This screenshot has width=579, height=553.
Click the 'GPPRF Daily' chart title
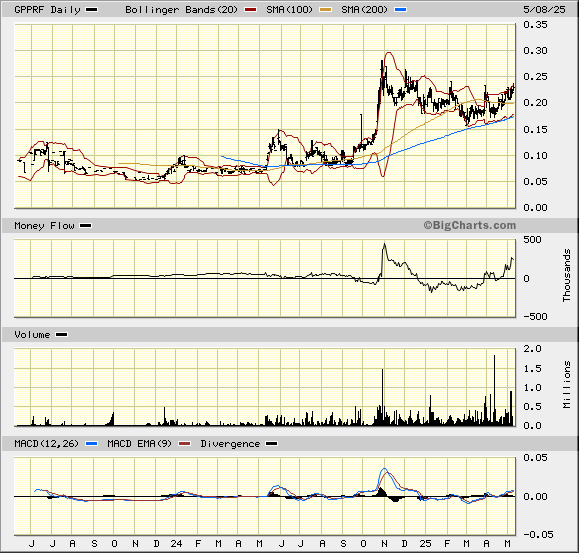click(x=47, y=10)
